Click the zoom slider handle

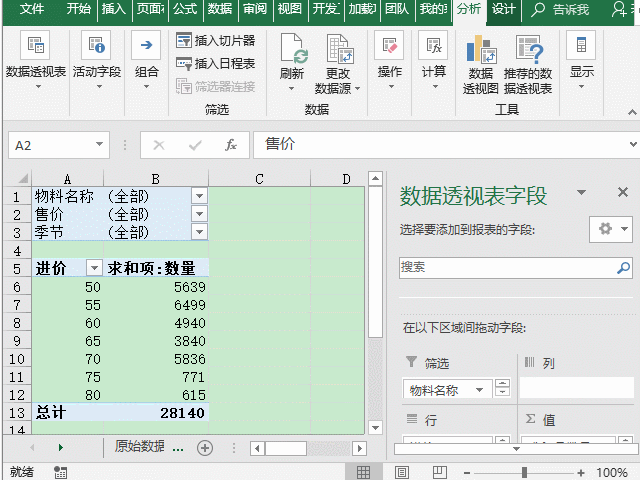click(524, 473)
